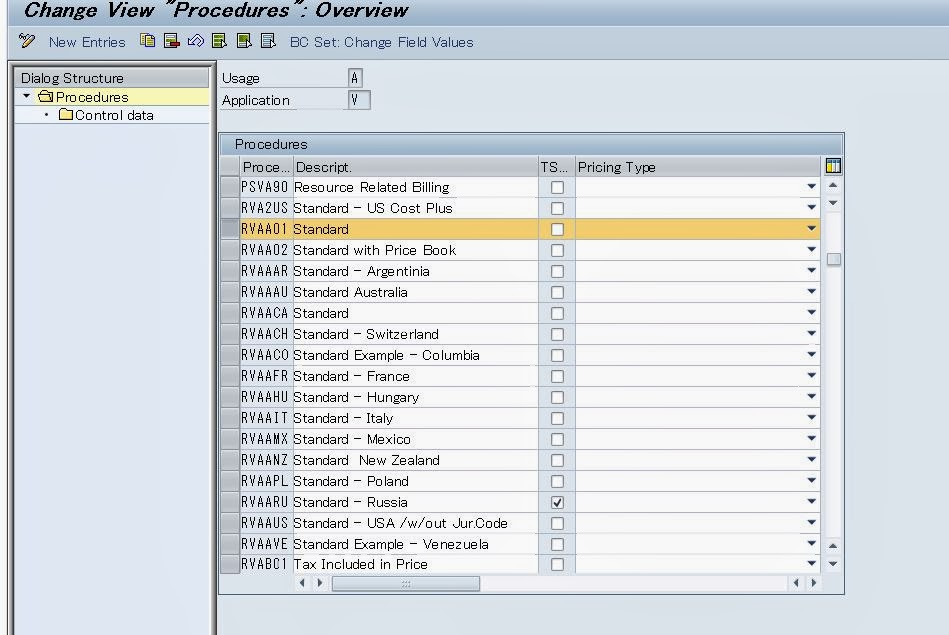Screen dimensions: 949x635
Task: Click the RVAAPL procedure cell
Action: pyautogui.click(x=264, y=481)
